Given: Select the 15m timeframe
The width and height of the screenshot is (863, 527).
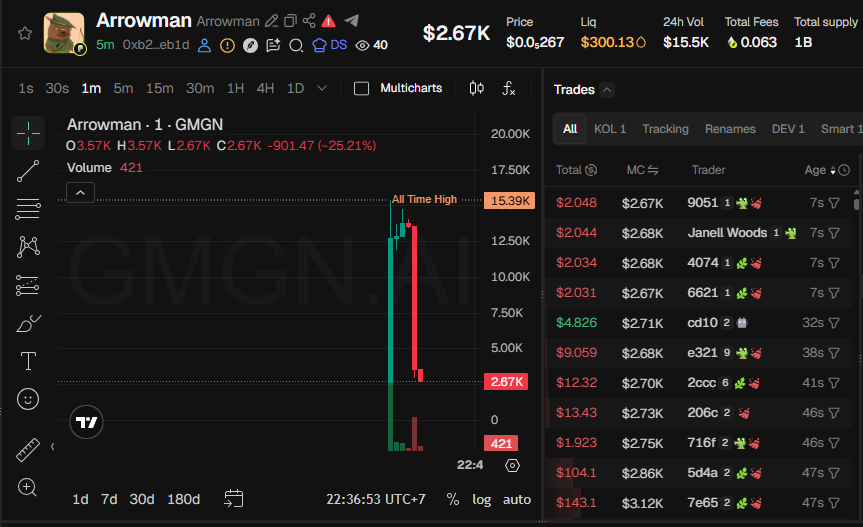Looking at the screenshot, I should click(x=160, y=88).
